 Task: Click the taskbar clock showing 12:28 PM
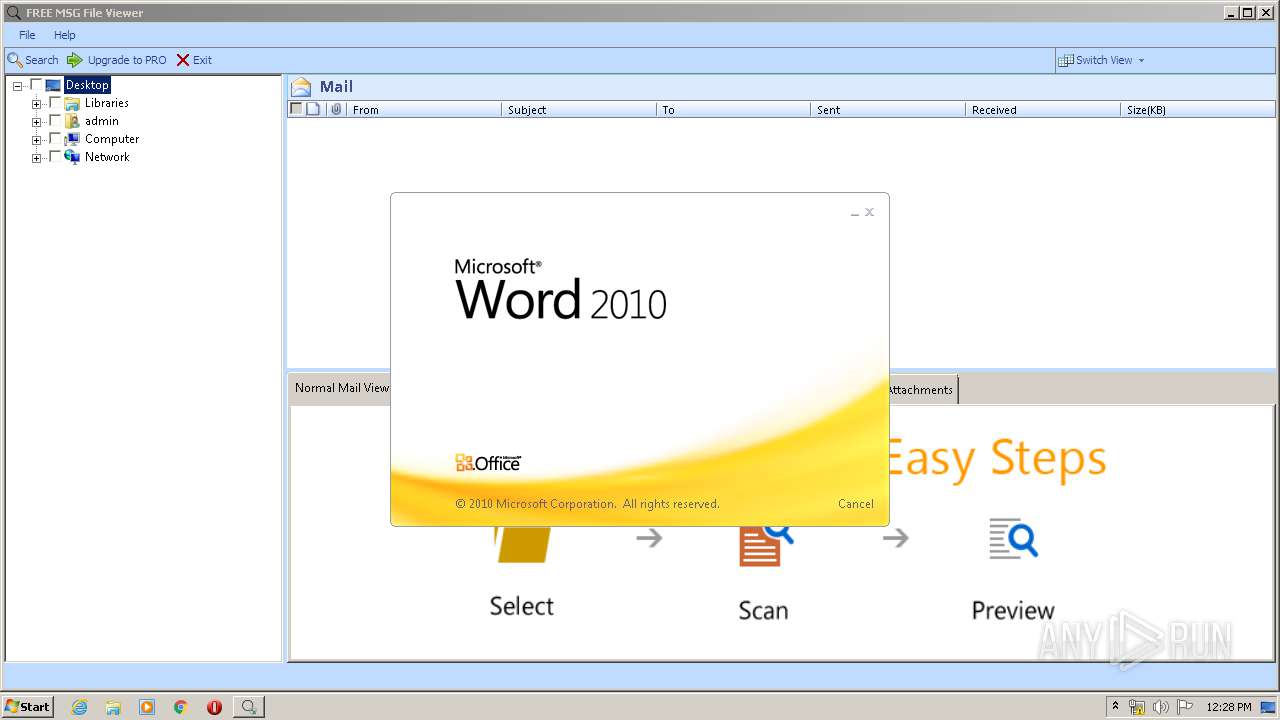point(1229,707)
